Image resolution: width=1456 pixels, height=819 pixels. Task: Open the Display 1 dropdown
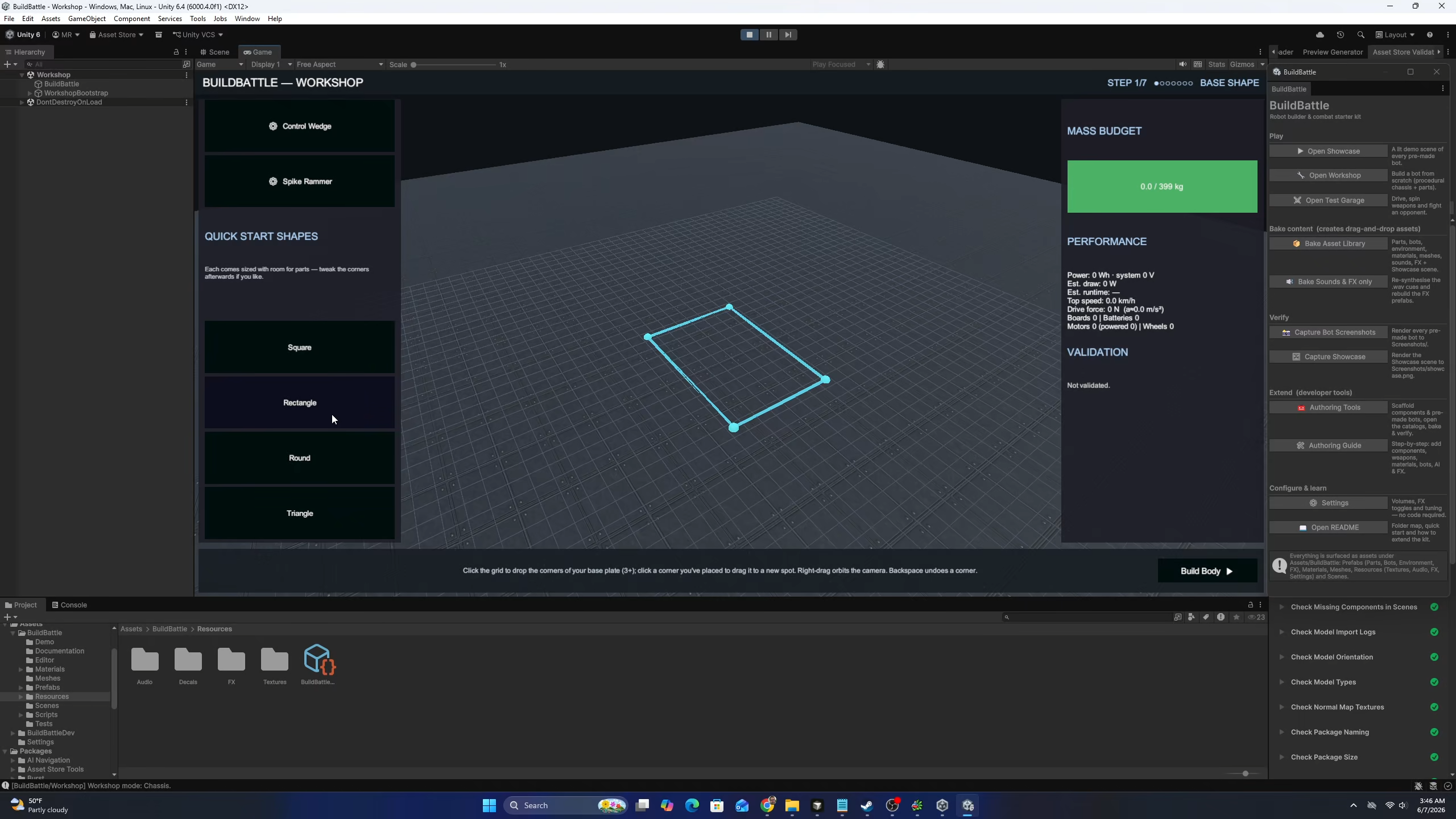click(x=272, y=64)
